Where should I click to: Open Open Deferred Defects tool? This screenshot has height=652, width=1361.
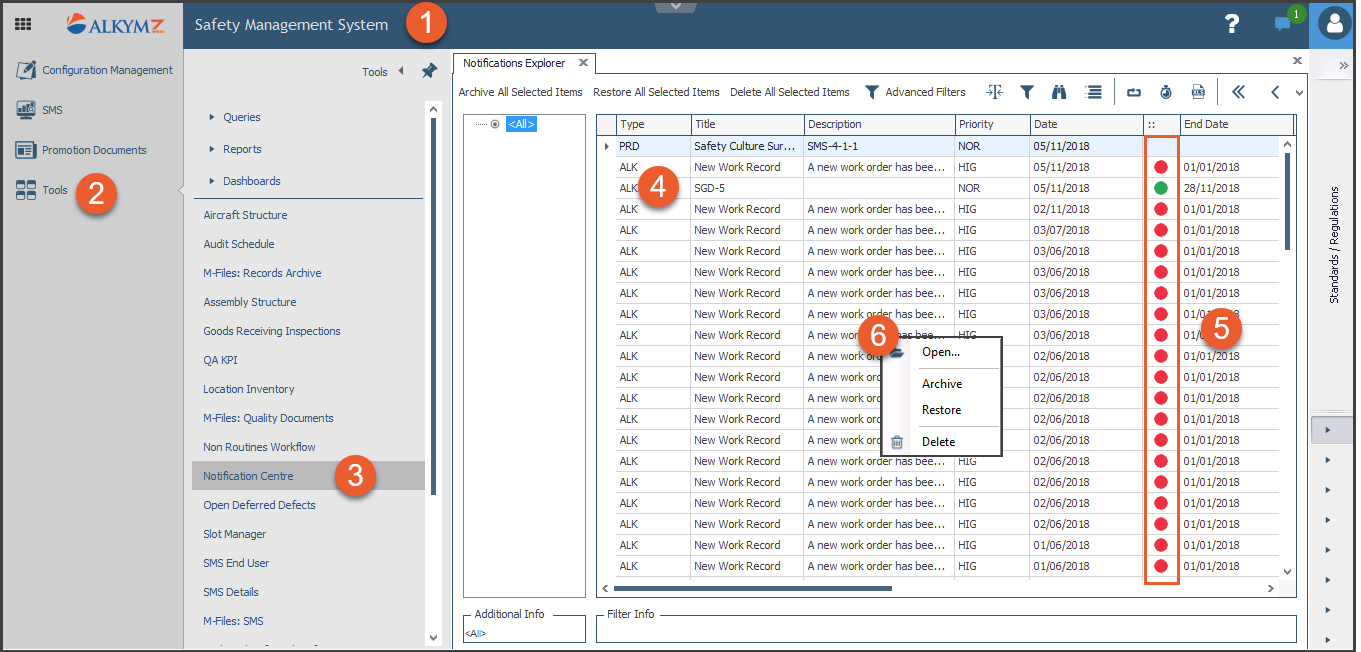point(259,505)
